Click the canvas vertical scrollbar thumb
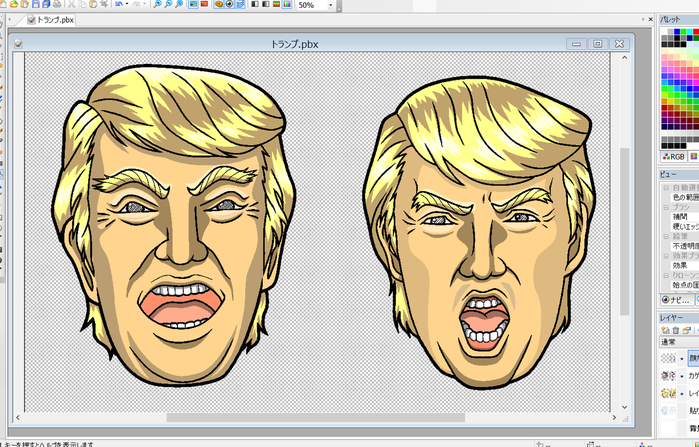699x447 pixels. (625, 231)
